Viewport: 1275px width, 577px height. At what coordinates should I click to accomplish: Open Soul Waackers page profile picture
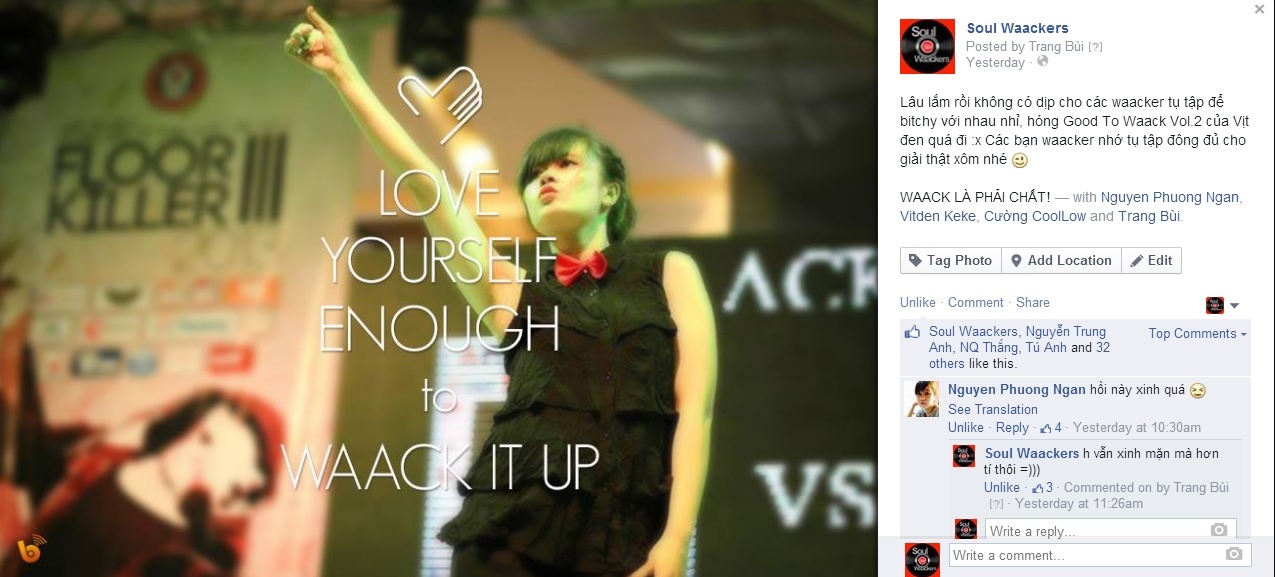click(x=927, y=46)
